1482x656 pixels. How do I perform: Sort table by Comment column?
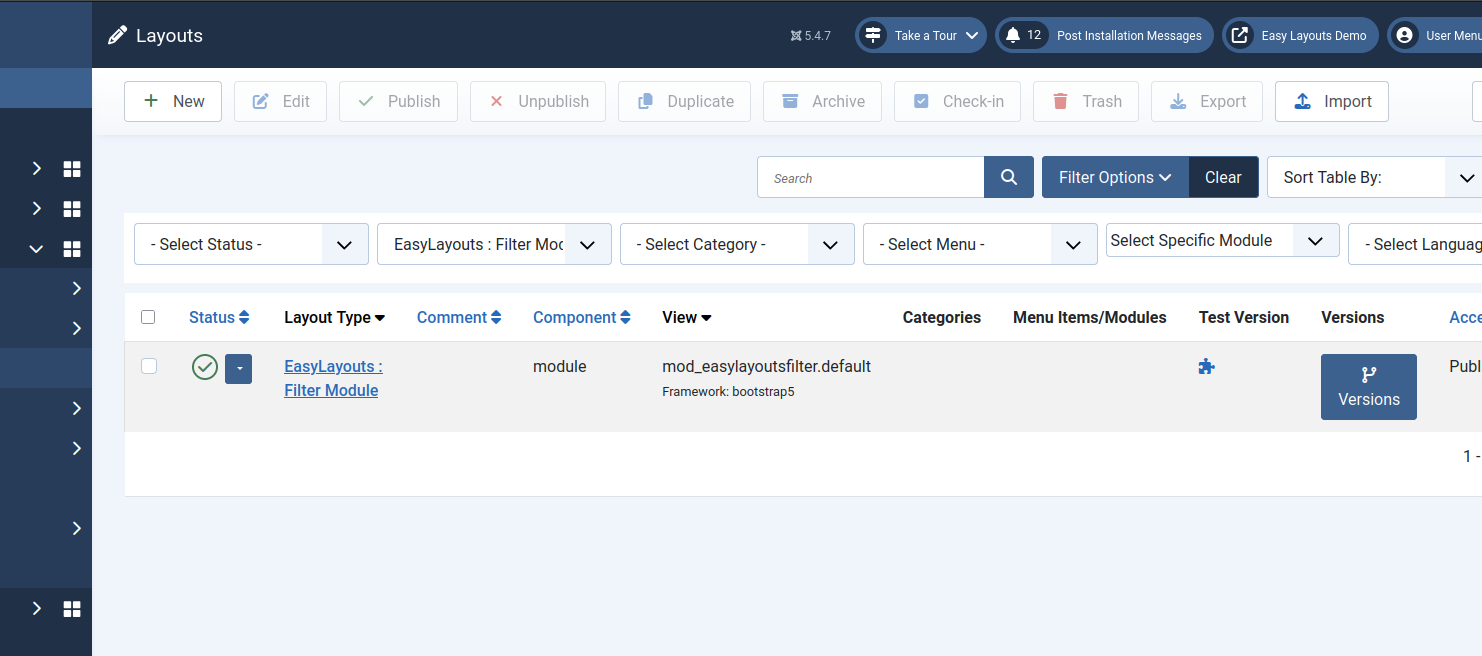click(459, 317)
